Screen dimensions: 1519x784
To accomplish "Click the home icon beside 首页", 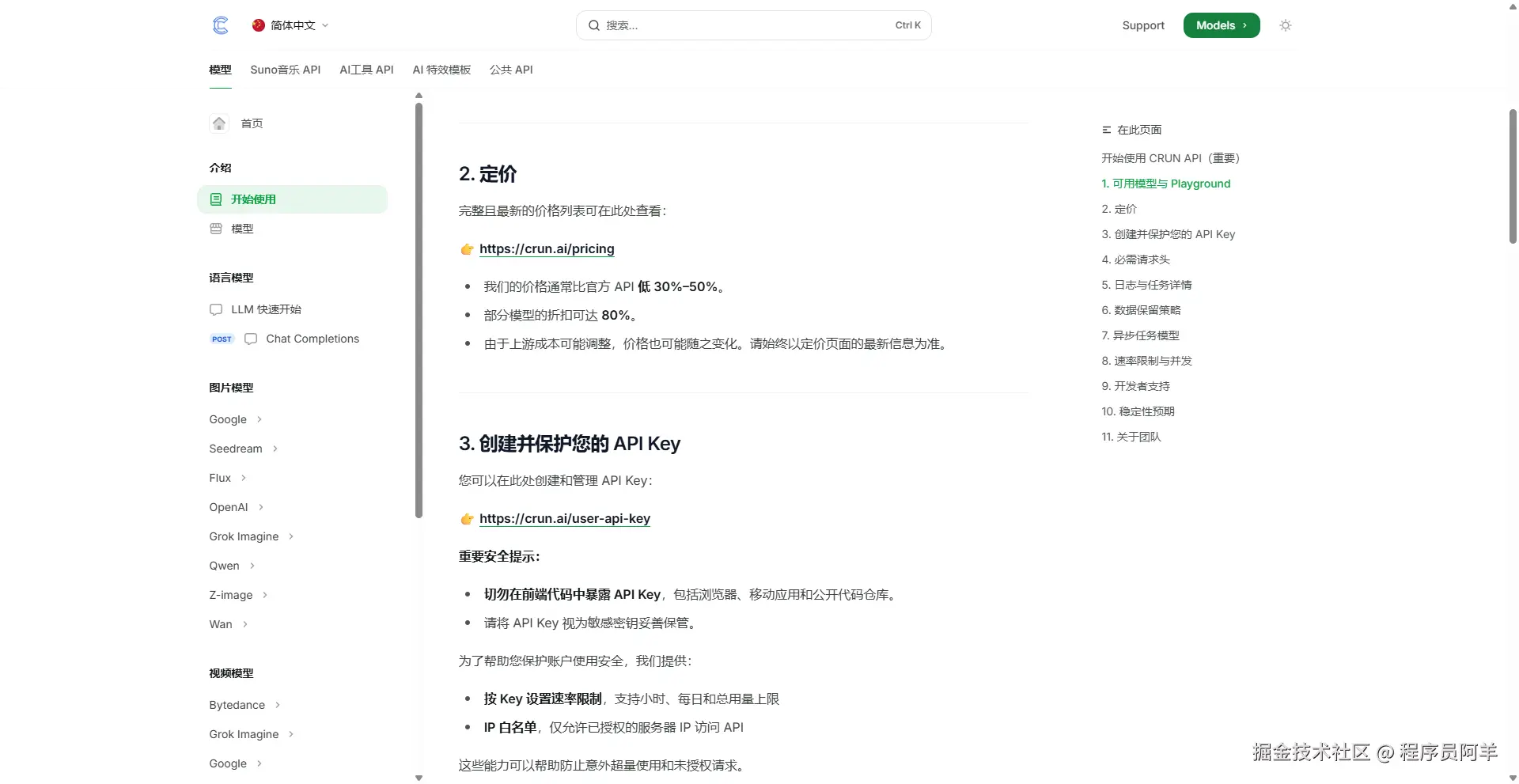I will 219,123.
